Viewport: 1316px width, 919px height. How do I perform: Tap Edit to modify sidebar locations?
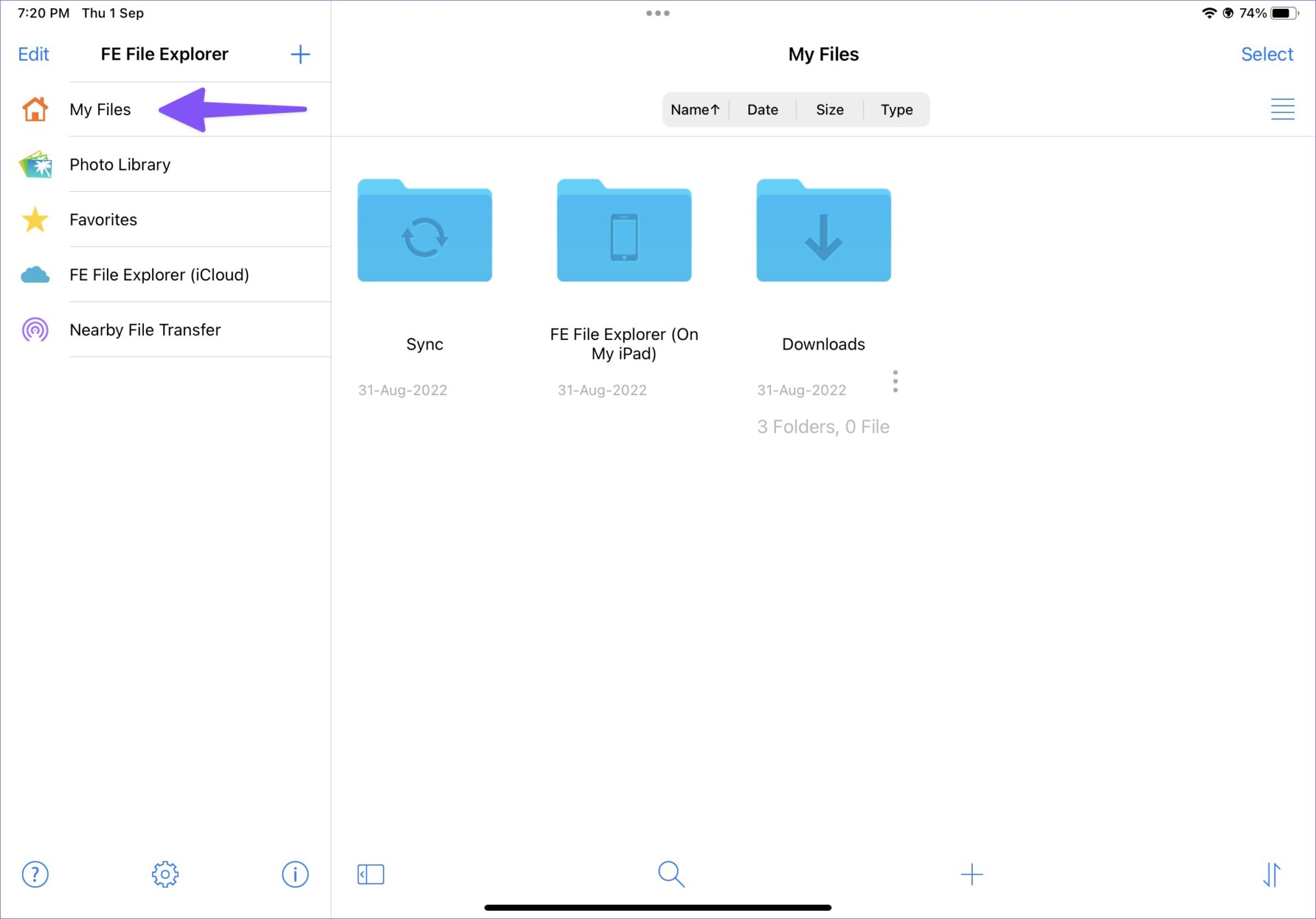pyautogui.click(x=33, y=54)
